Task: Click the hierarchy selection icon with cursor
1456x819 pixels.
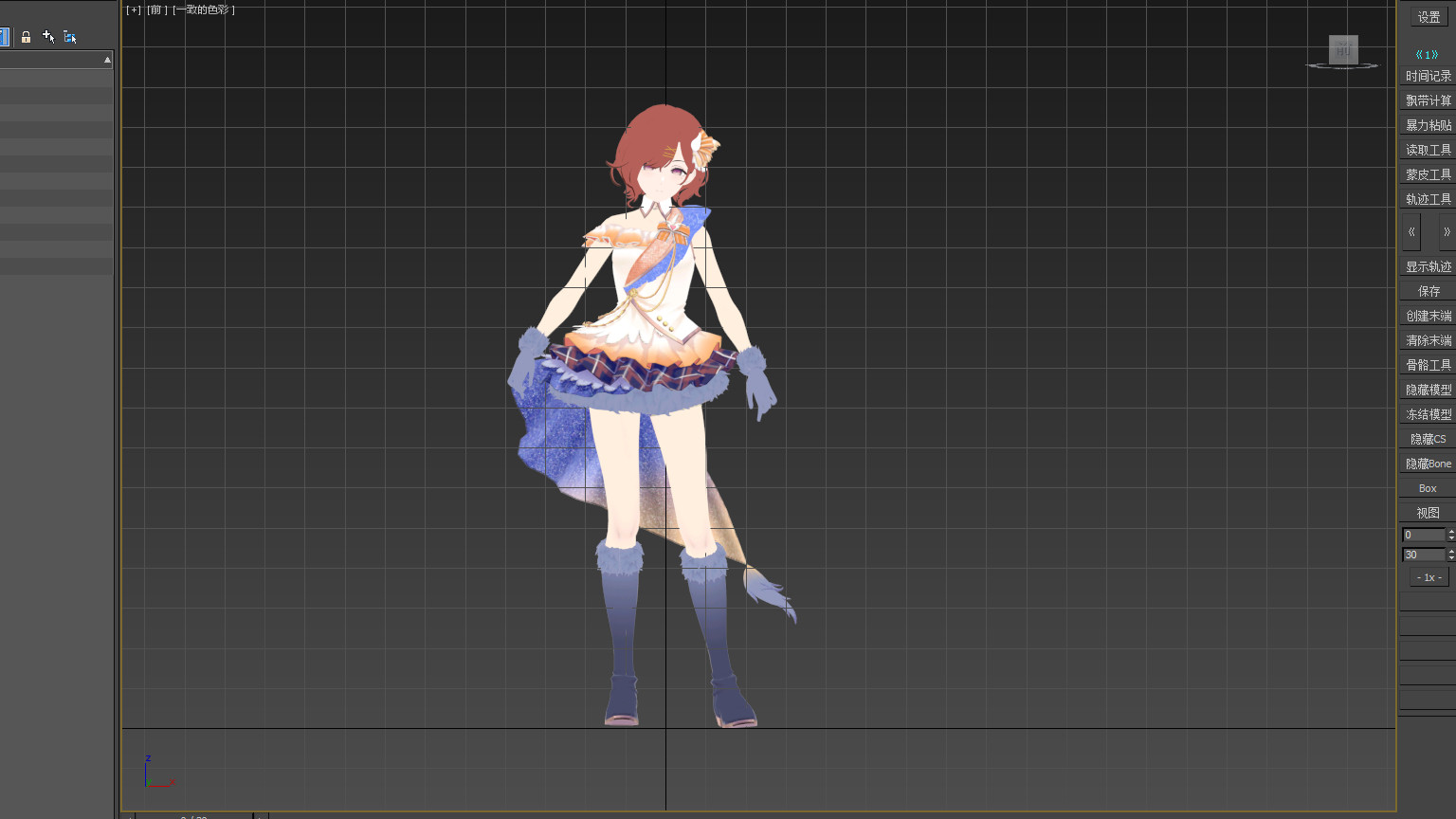Action: coord(70,37)
